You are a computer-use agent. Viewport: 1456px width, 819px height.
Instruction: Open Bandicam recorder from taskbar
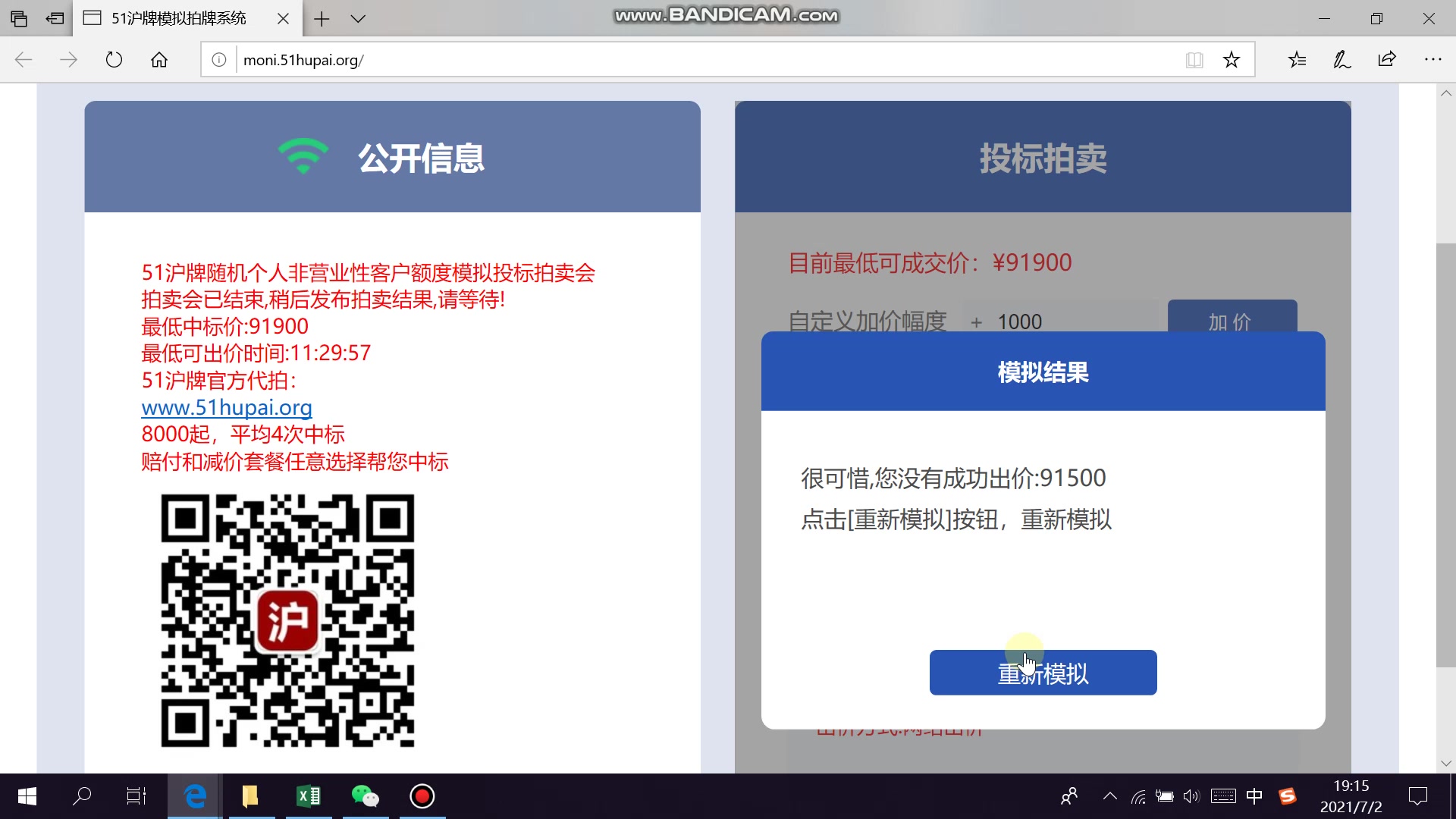[422, 796]
